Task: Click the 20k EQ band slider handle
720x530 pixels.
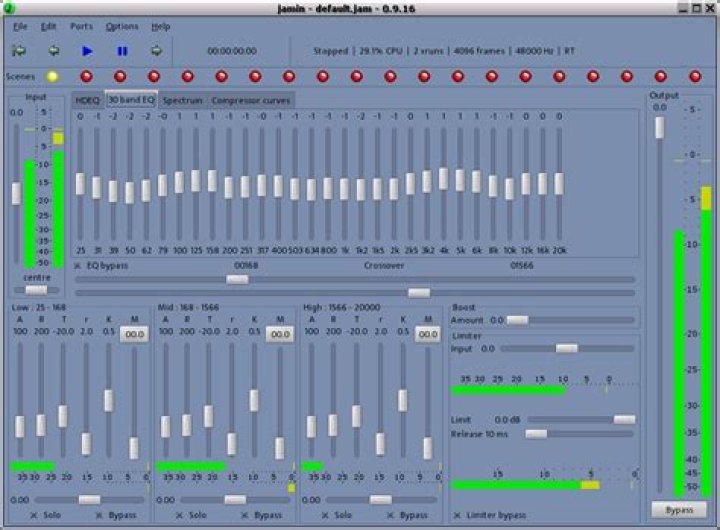Action: (559, 184)
